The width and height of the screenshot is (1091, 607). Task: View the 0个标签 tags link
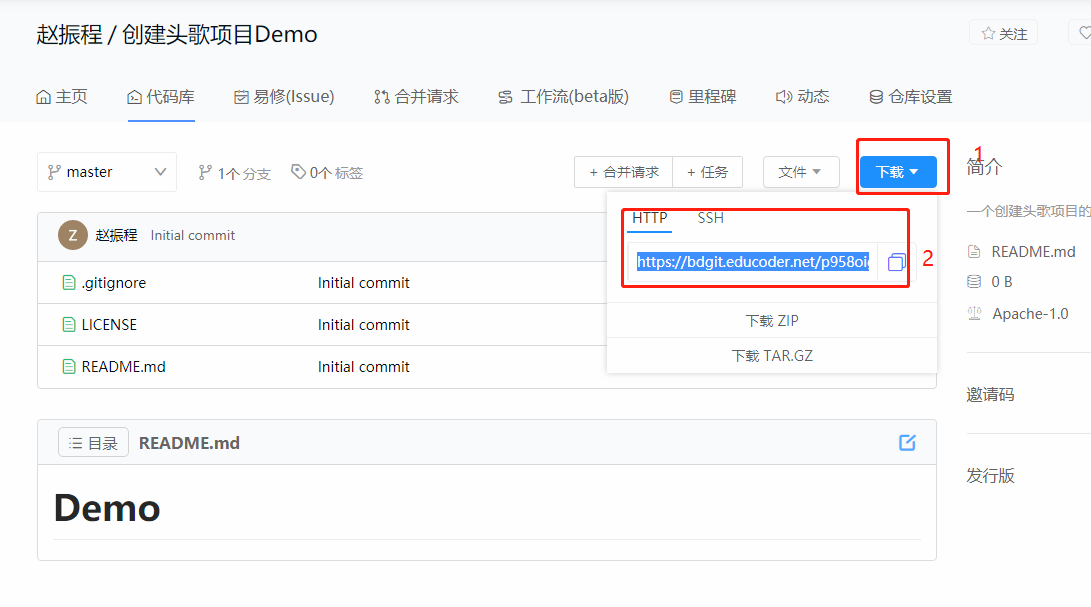pos(327,173)
